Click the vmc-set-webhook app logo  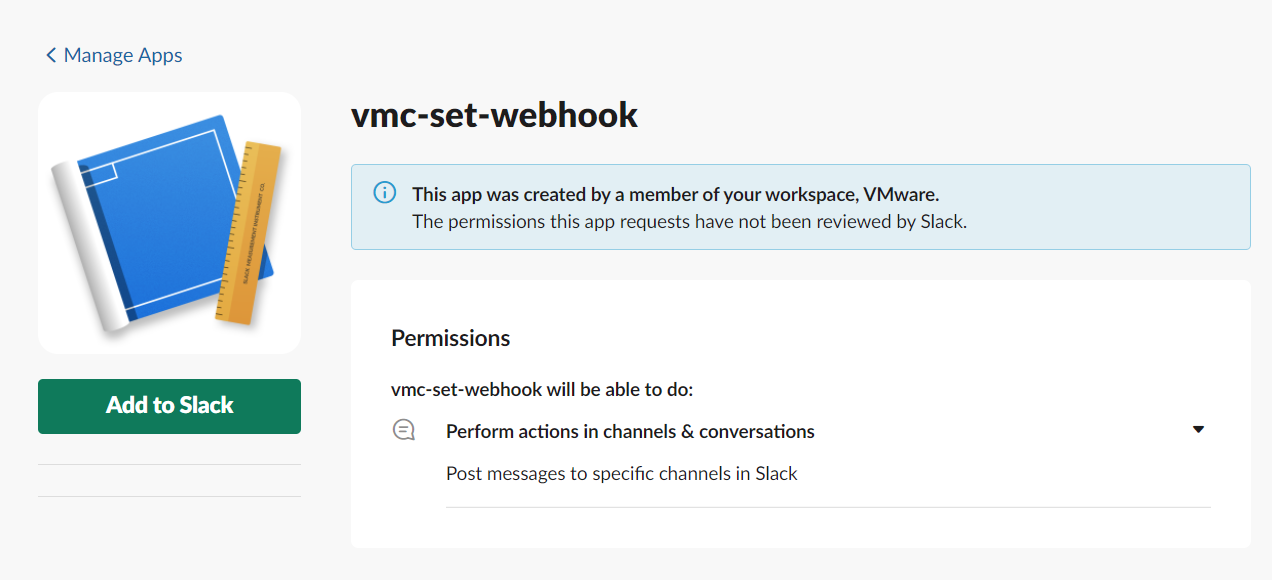point(169,221)
